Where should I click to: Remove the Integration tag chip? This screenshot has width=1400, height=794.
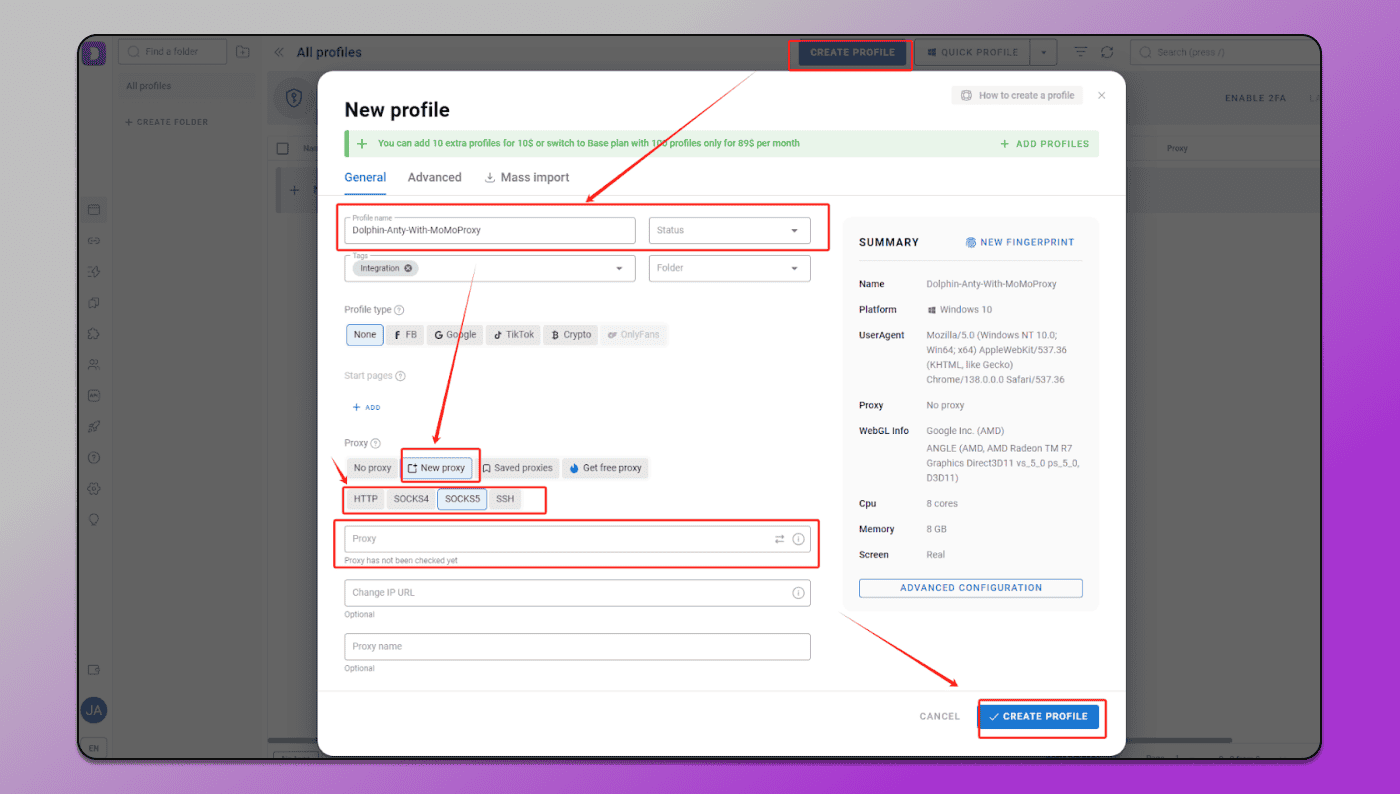[x=408, y=268]
